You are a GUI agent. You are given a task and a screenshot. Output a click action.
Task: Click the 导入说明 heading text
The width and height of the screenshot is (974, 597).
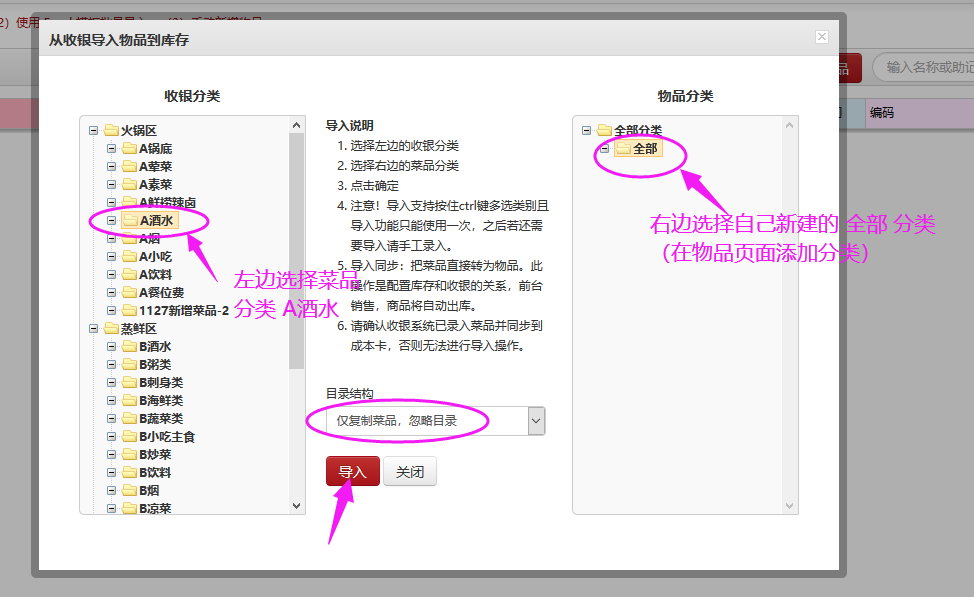pyautogui.click(x=349, y=125)
